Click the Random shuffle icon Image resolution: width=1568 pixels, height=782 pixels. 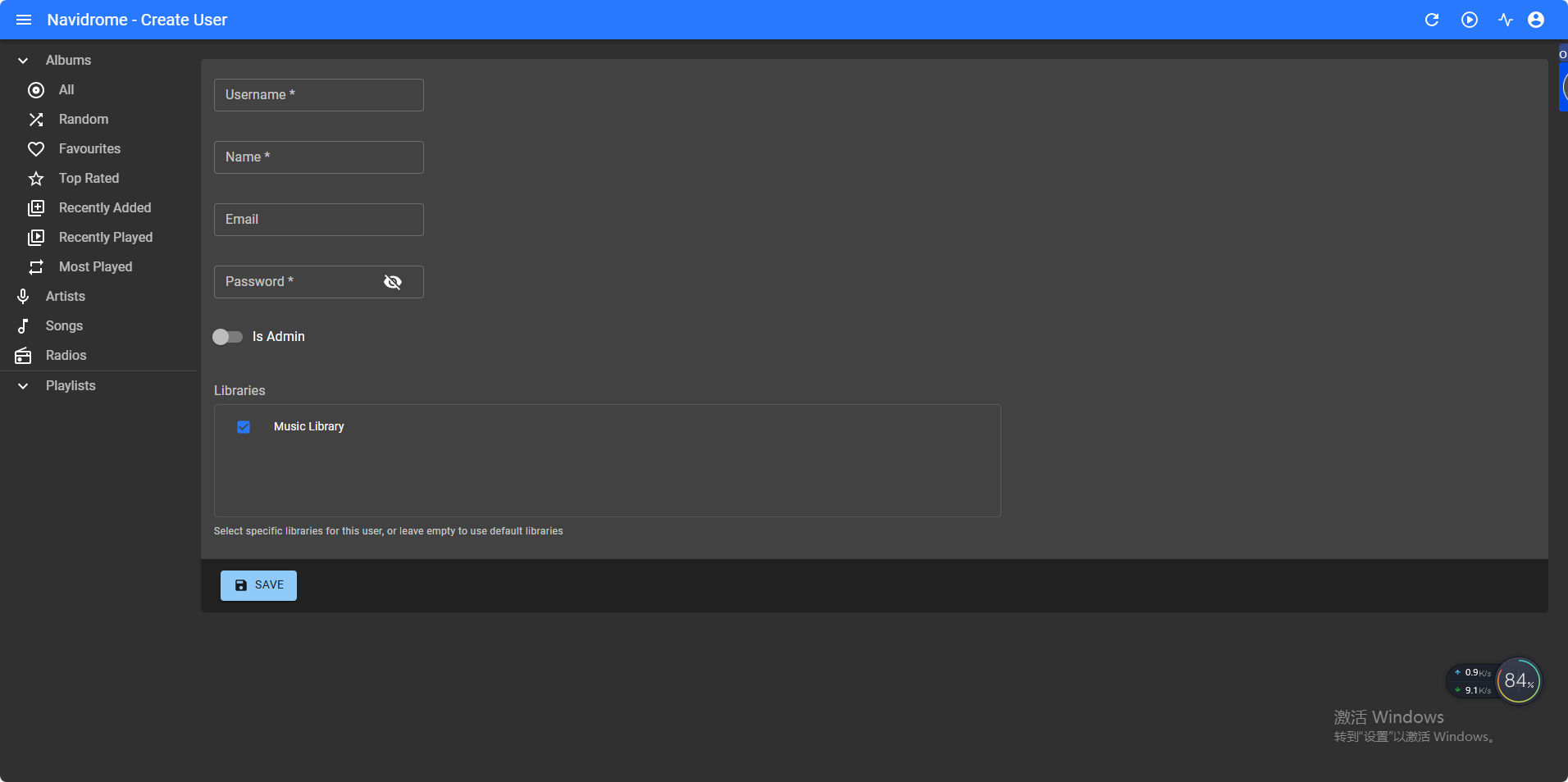[36, 120]
